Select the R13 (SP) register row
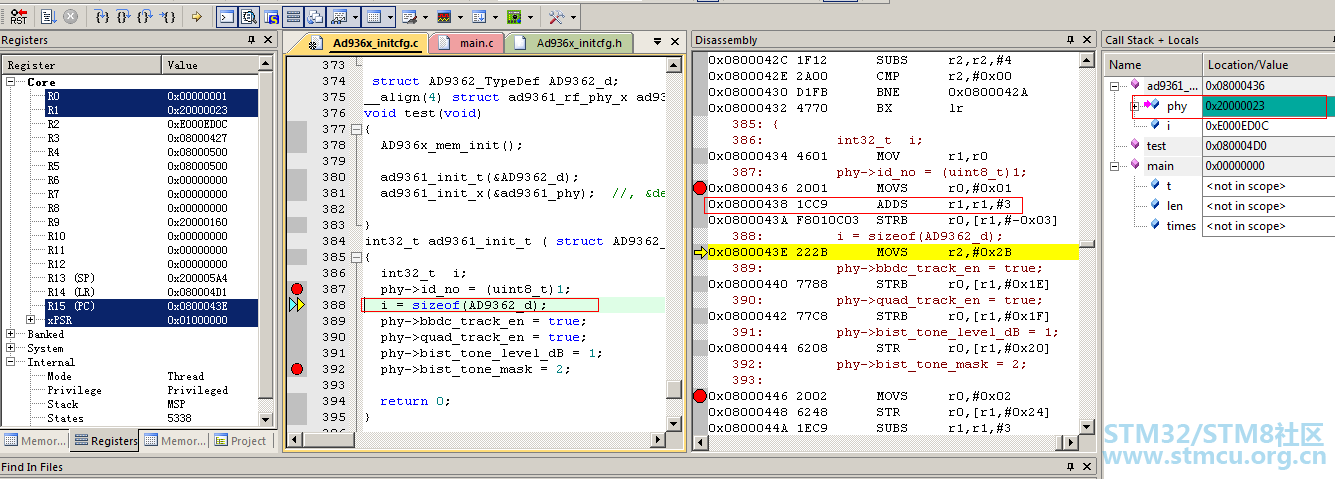The image size is (1335, 479). (150, 278)
